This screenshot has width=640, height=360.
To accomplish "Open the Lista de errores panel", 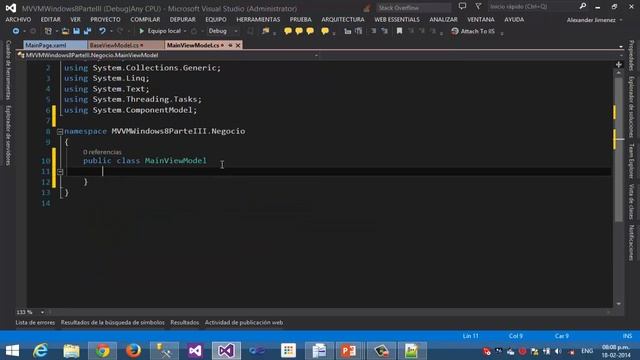I will (x=35, y=322).
